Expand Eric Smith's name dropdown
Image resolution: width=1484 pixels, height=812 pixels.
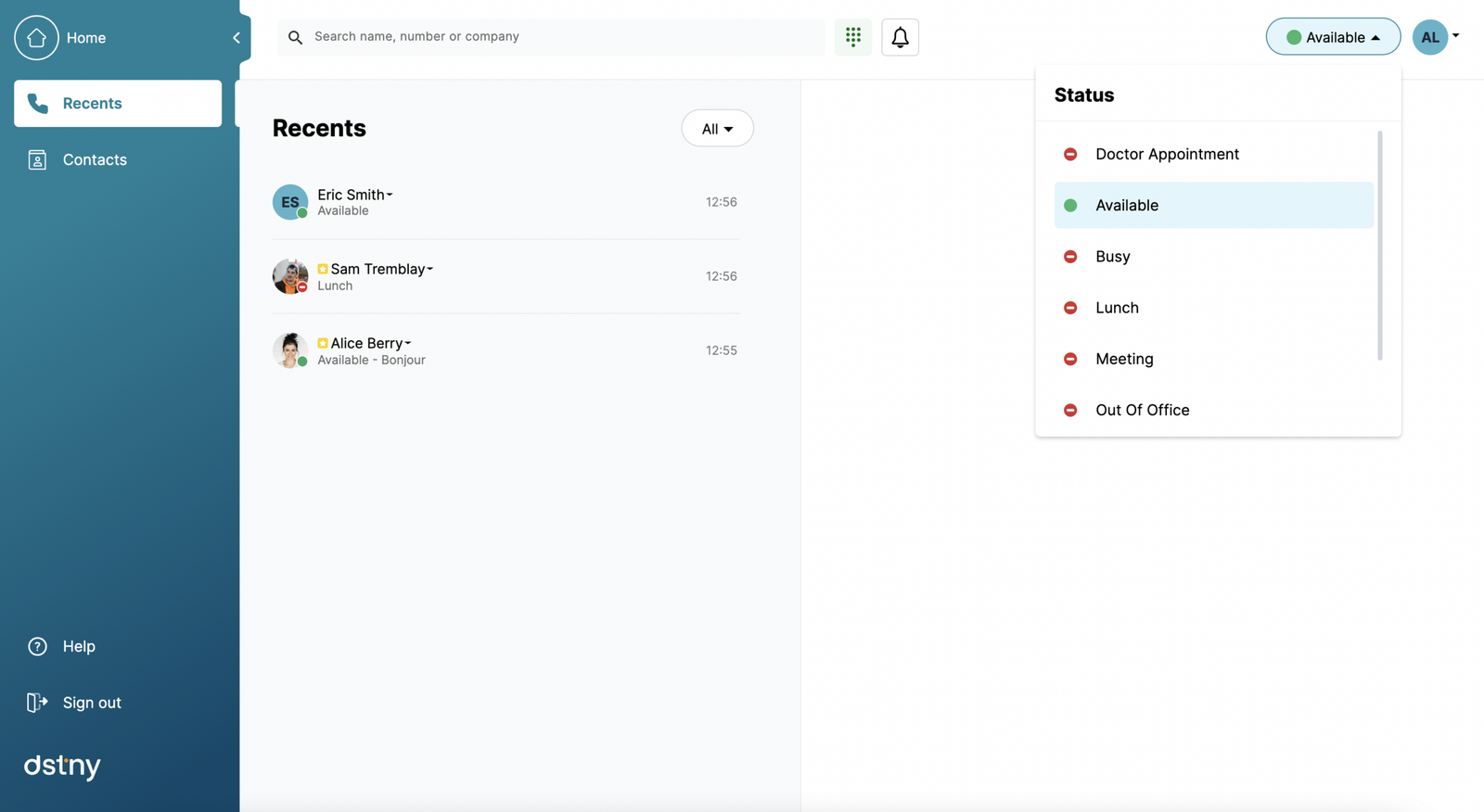[390, 195]
